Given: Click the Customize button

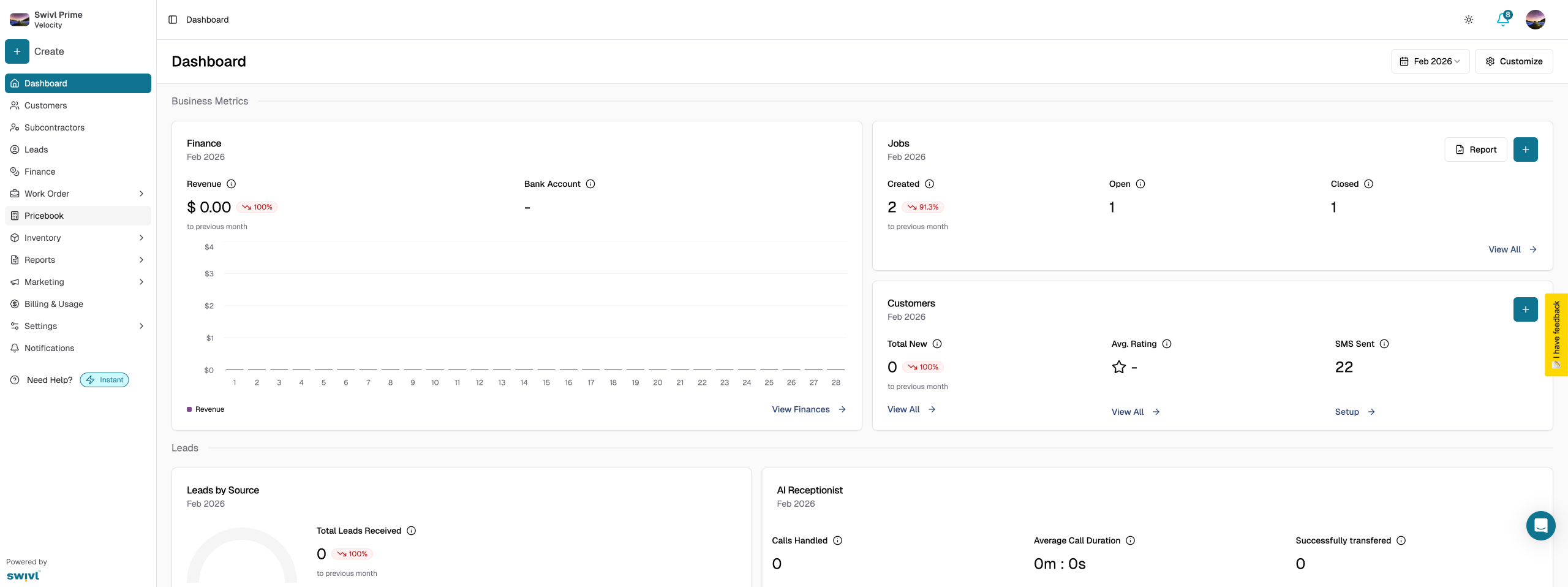Looking at the screenshot, I should 1513,61.
